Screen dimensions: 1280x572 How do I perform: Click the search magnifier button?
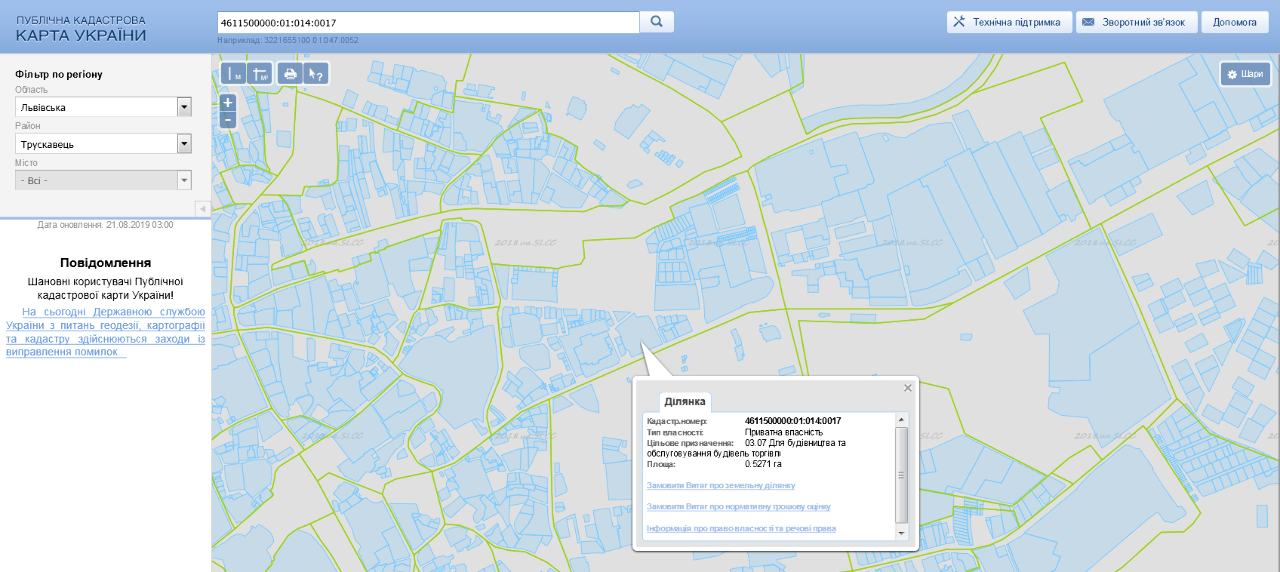point(657,22)
